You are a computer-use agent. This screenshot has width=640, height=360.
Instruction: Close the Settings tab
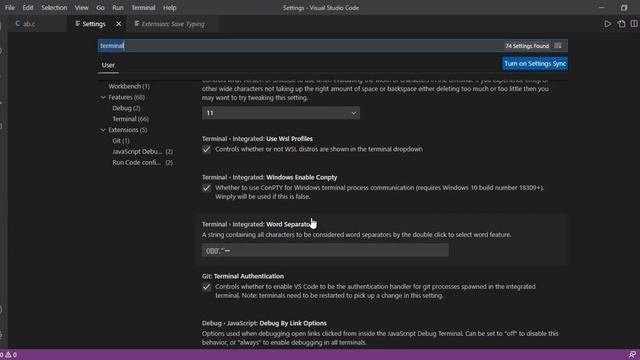pos(119,24)
